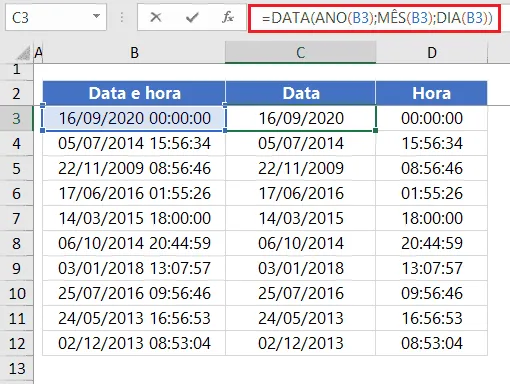Image resolution: width=510 pixels, height=384 pixels.
Task: Select row 7 header
Action: (x=16, y=218)
